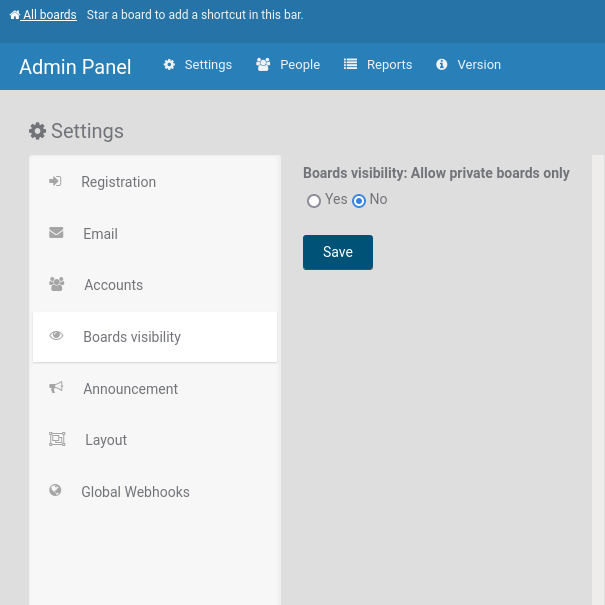The height and width of the screenshot is (605, 605).
Task: Follow the All boards link
Action: tap(50, 15)
